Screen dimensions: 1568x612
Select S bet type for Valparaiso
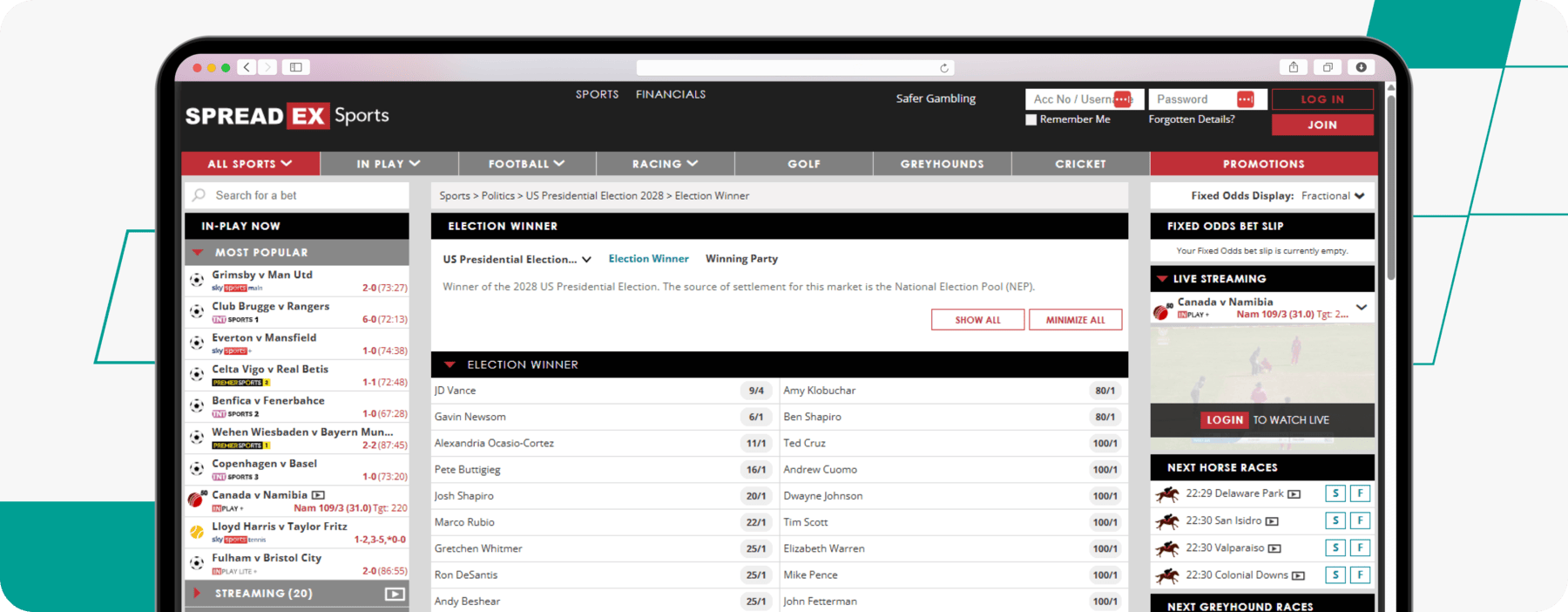pos(1335,547)
